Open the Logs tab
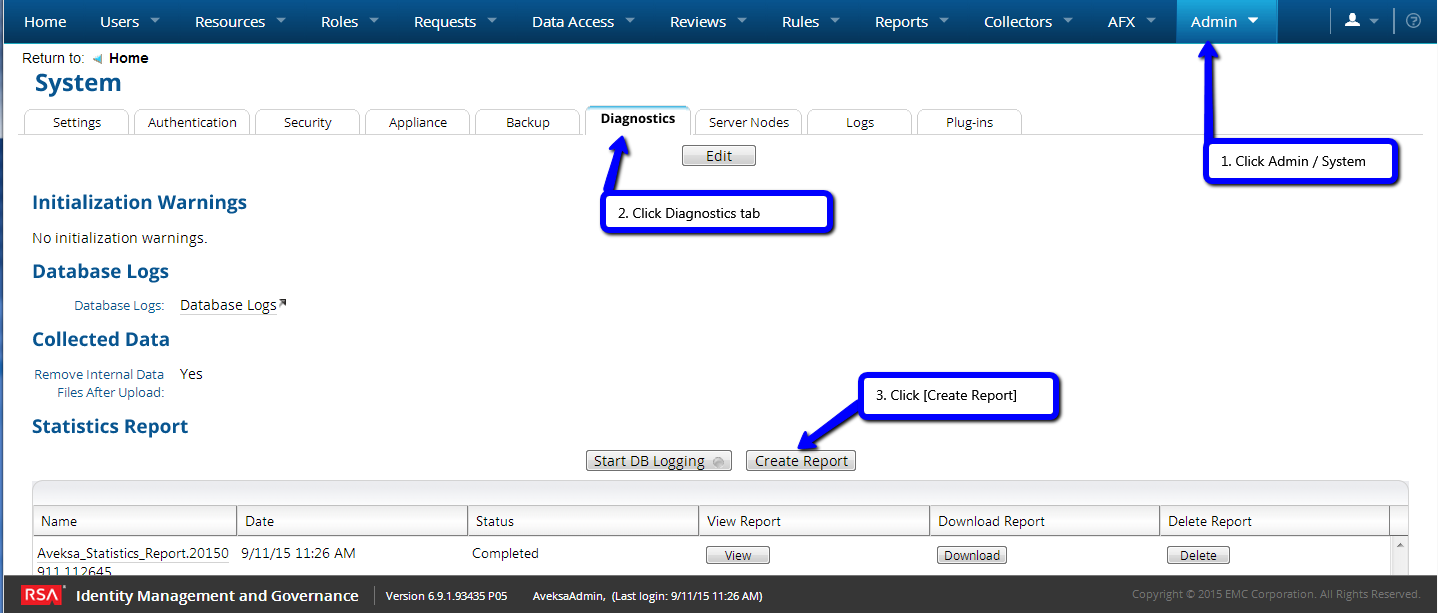The width and height of the screenshot is (1438, 613). (858, 121)
